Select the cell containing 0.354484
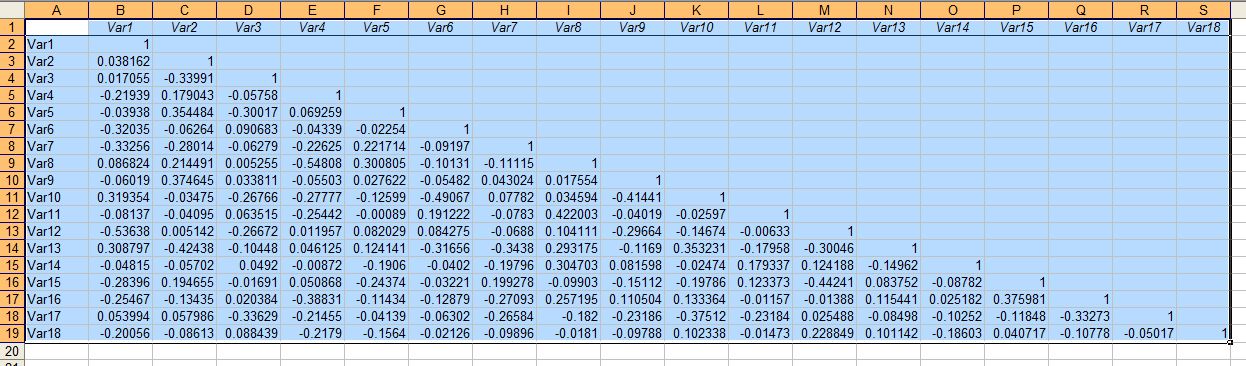This screenshot has width=1246, height=366. [x=184, y=112]
